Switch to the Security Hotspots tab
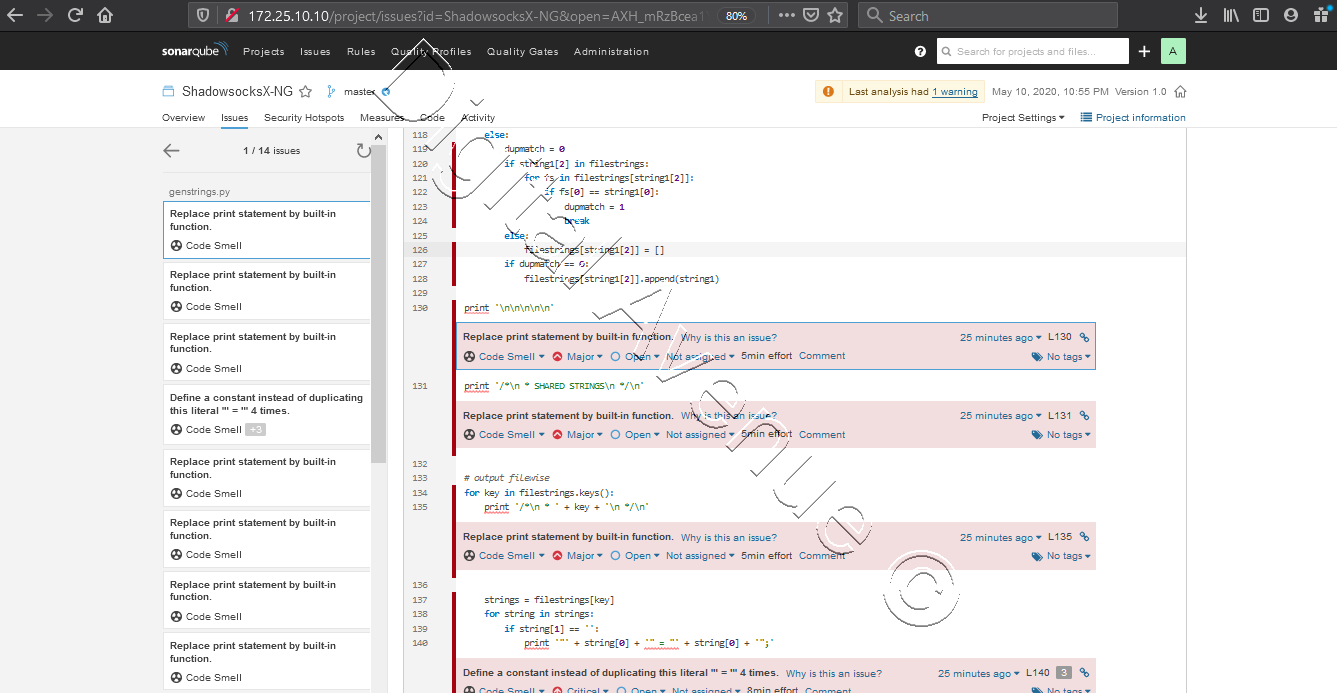Viewport: 1337px width, 693px height. coord(303,117)
